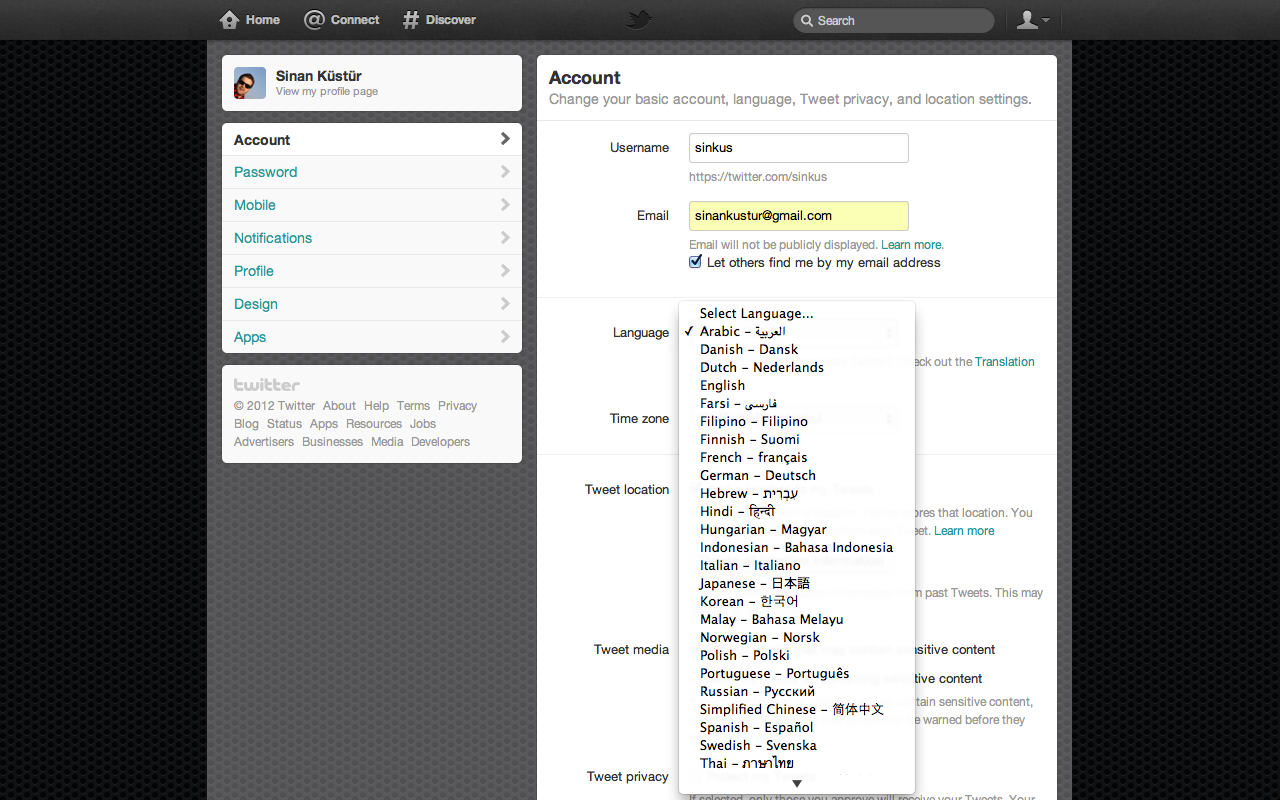Click Sinan Küstür's profile avatar
1280x800 pixels.
pyautogui.click(x=250, y=83)
